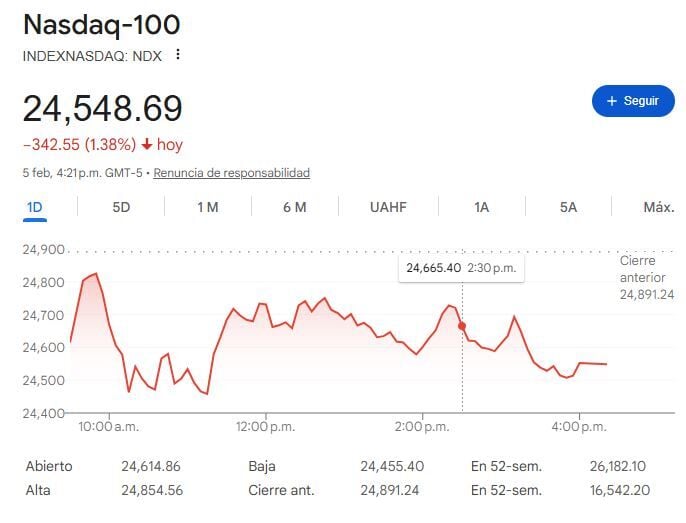
Task: Click the 12:00 p.m. time axis label
Action: pos(266,427)
